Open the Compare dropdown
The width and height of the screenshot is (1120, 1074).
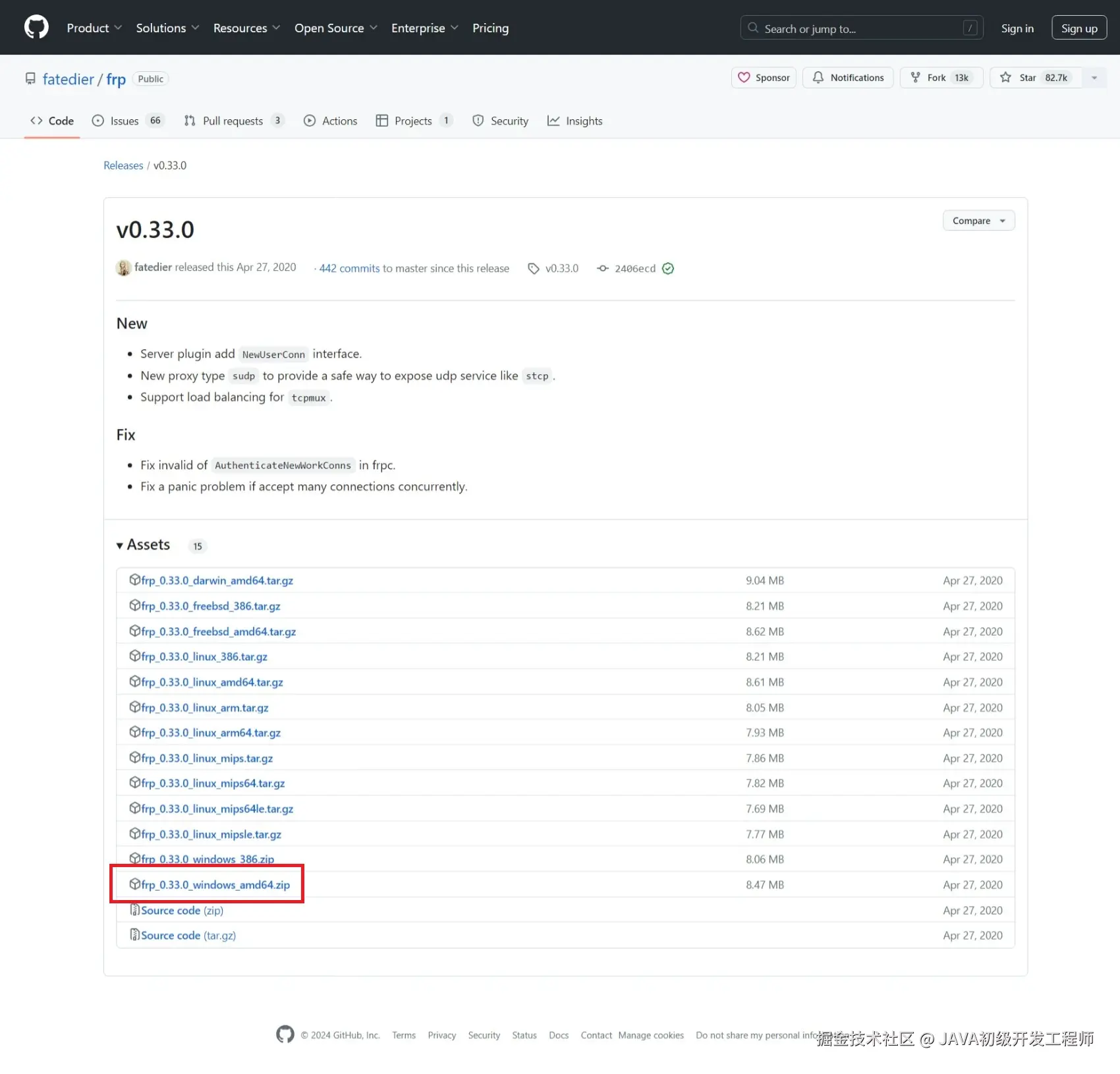coord(978,221)
